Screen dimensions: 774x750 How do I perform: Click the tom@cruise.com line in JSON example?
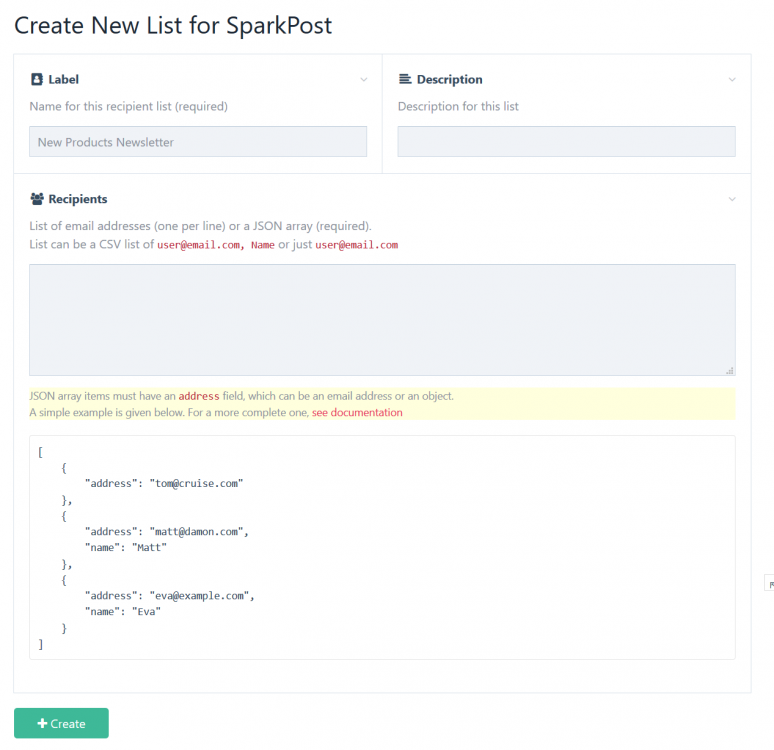[164, 483]
